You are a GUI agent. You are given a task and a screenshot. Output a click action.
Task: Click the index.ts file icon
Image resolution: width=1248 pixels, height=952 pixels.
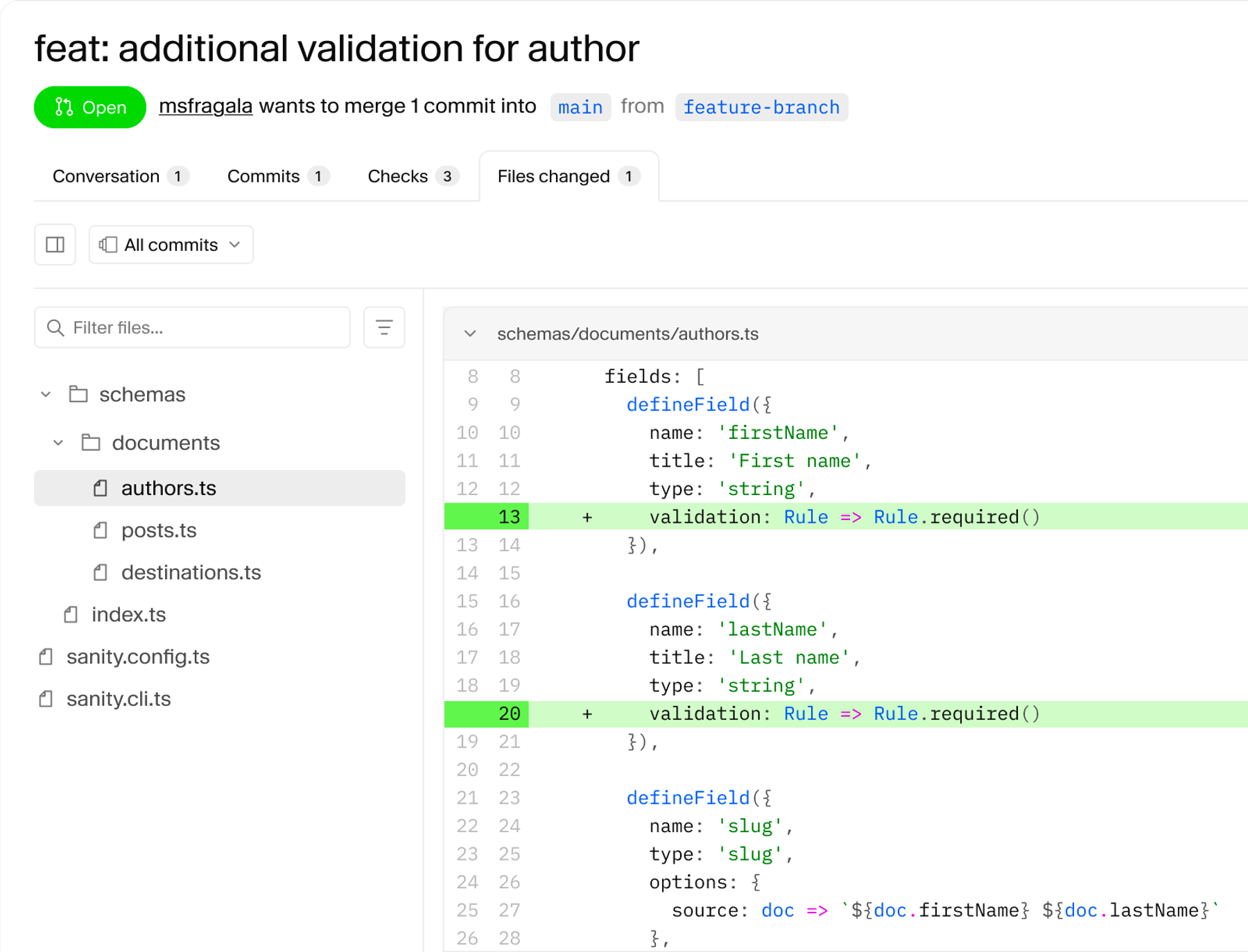[71, 614]
